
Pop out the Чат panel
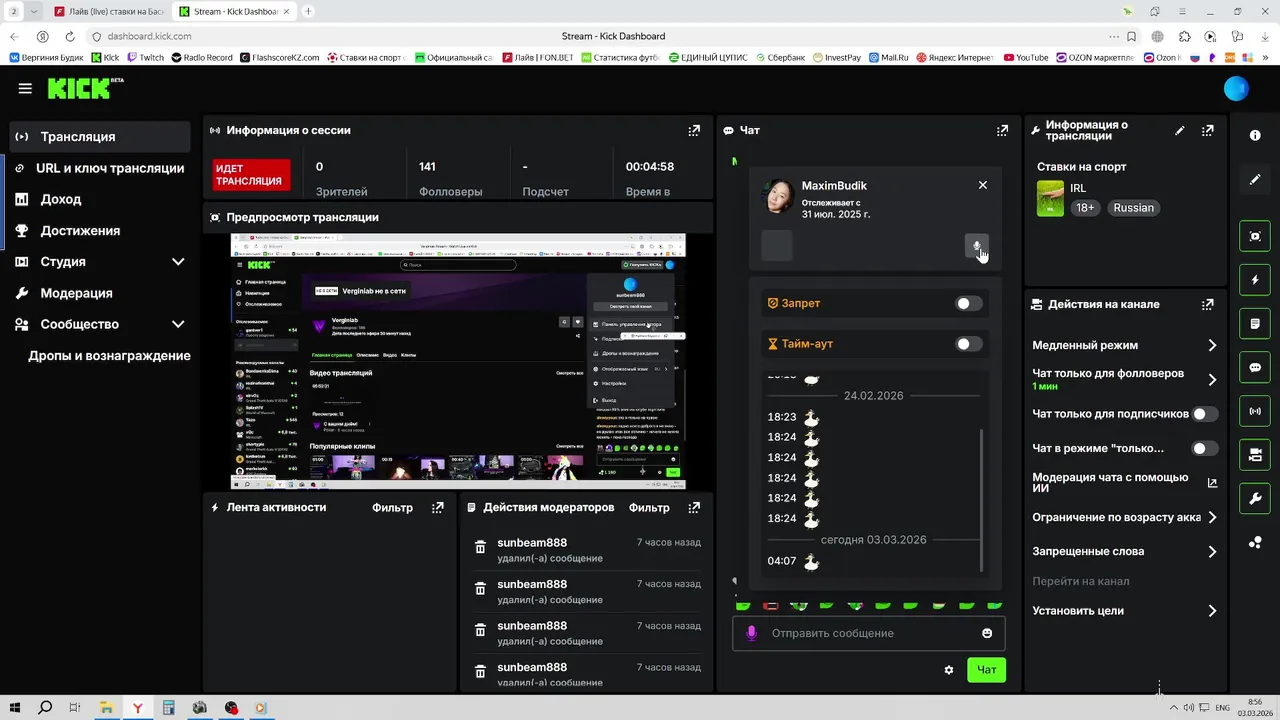coord(1002,130)
